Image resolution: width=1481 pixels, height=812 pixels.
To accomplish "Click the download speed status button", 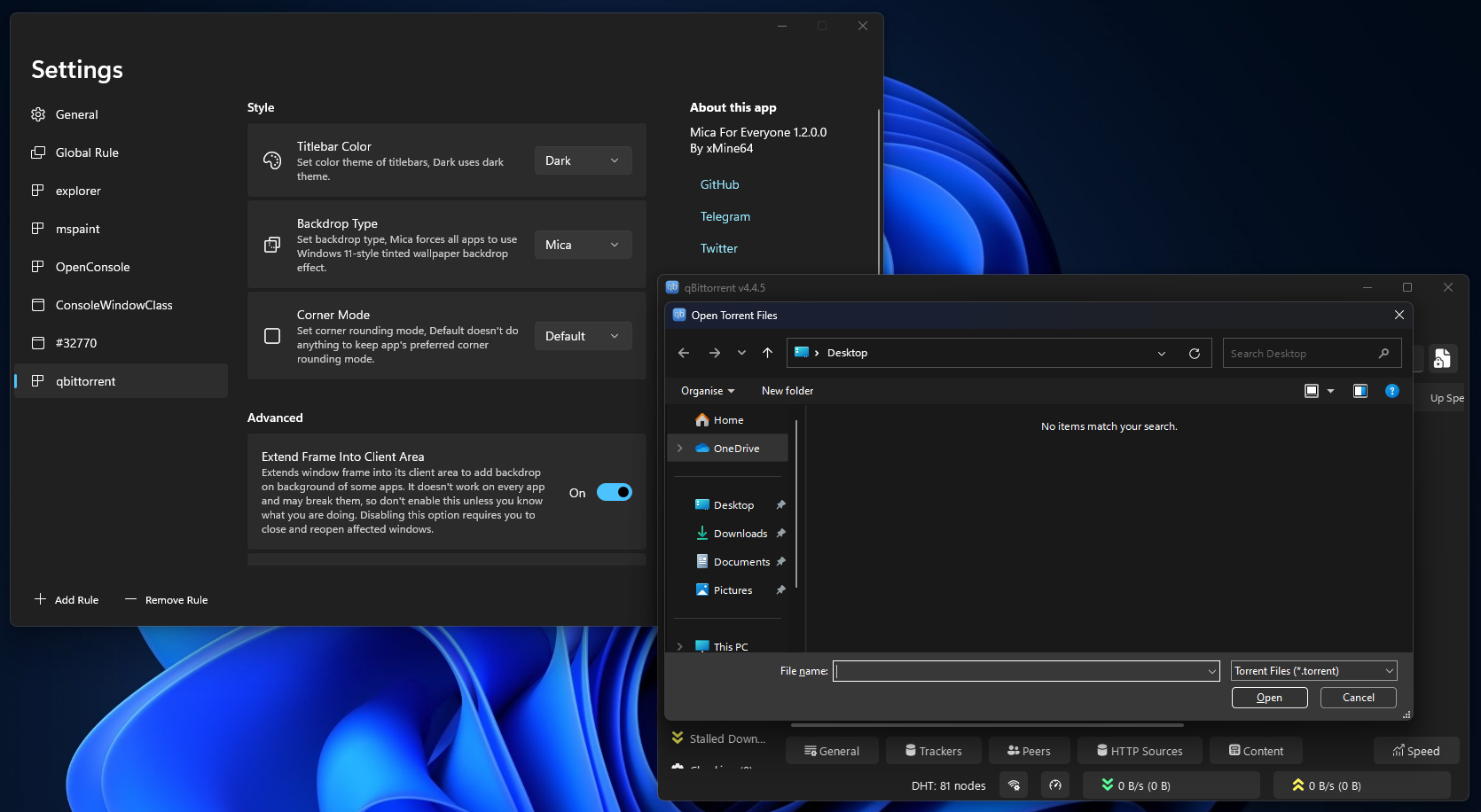I will click(1171, 785).
